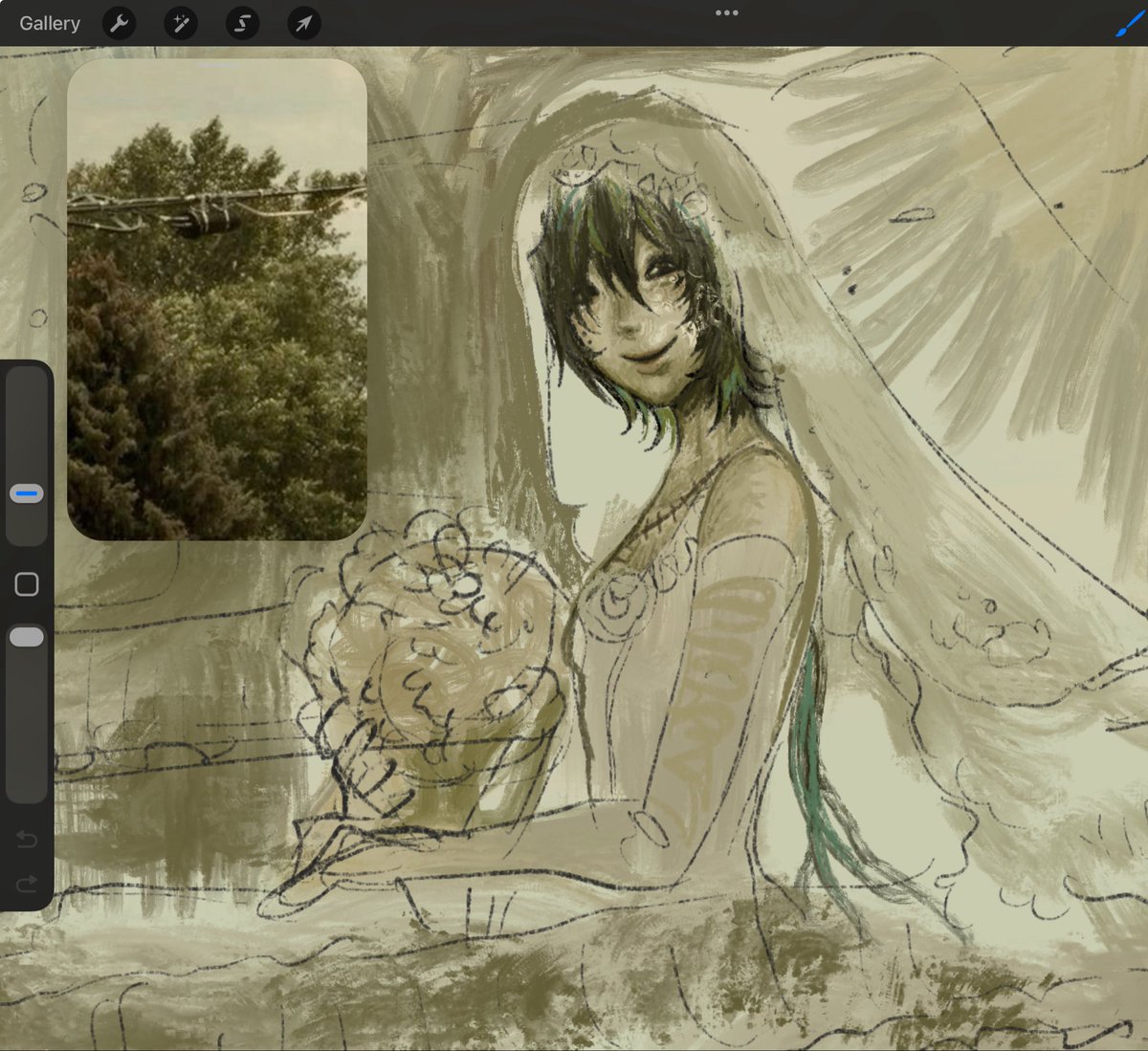Return to the Gallery
Screen dimensions: 1148x1051
click(x=50, y=23)
